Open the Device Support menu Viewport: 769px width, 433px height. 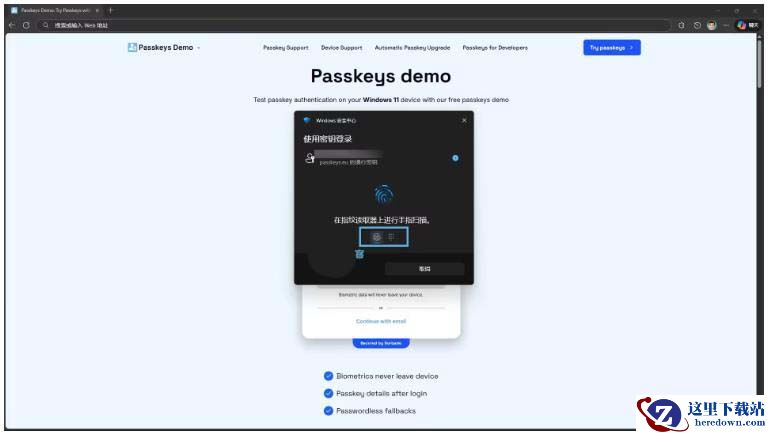point(341,47)
